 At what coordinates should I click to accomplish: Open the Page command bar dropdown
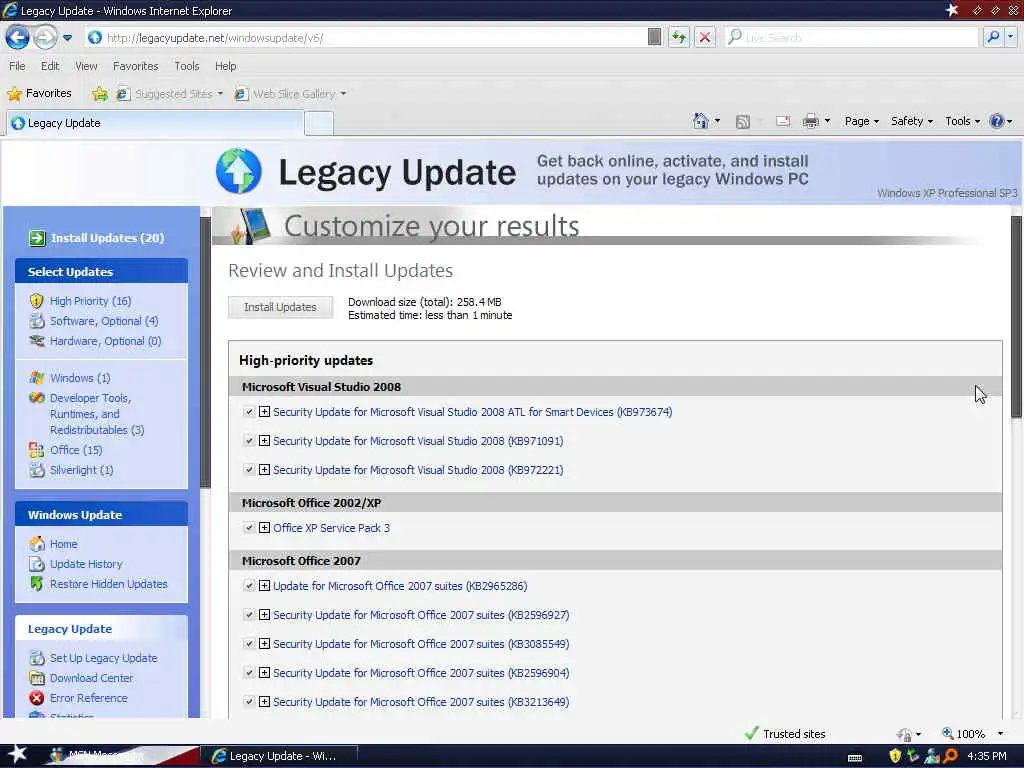click(861, 121)
